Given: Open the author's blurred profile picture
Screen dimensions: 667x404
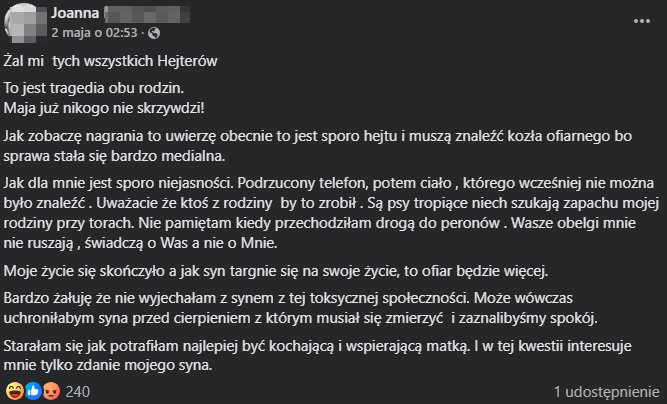Looking at the screenshot, I should 25,23.
